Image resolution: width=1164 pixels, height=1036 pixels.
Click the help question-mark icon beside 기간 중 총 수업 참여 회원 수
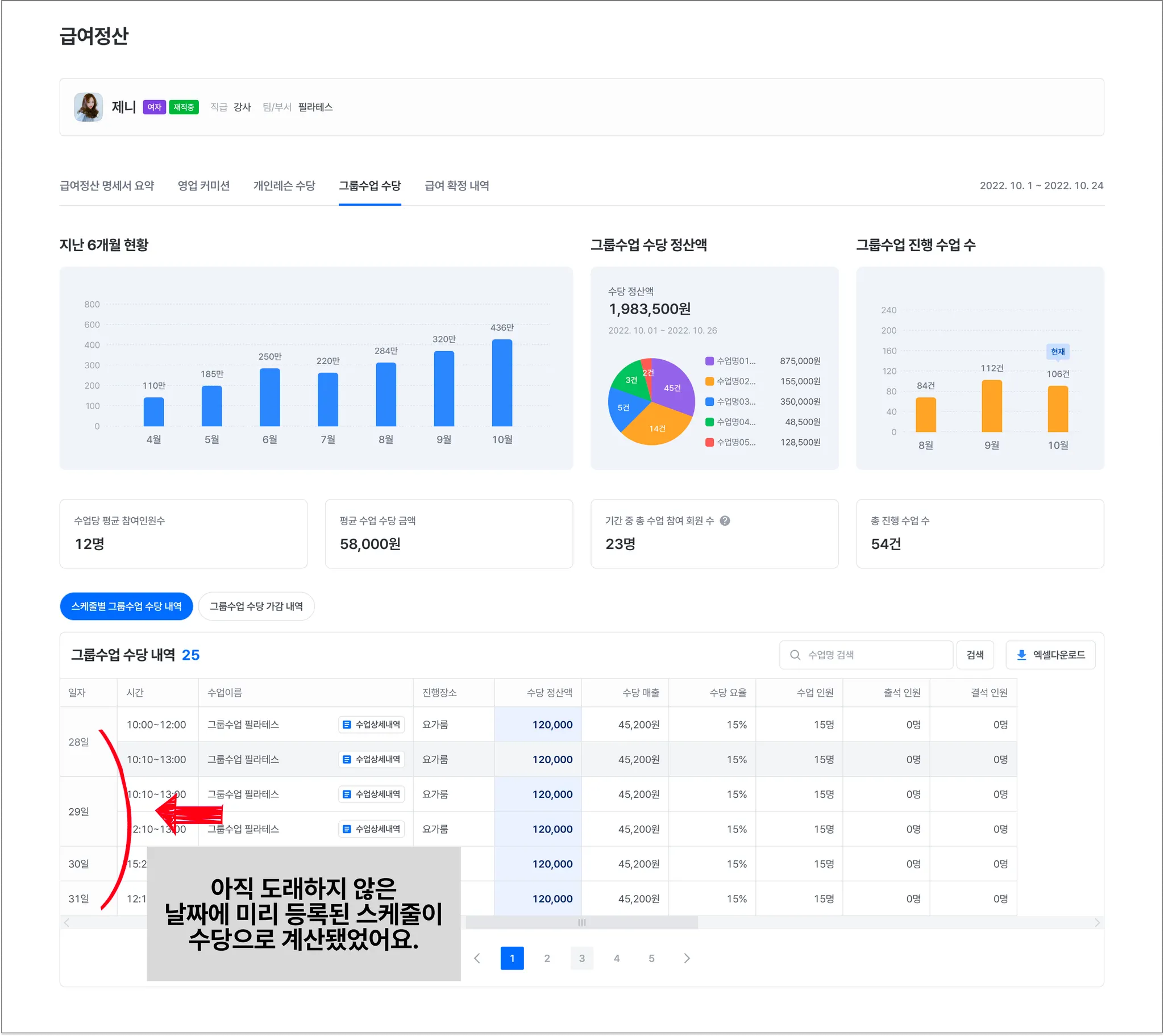coord(724,521)
